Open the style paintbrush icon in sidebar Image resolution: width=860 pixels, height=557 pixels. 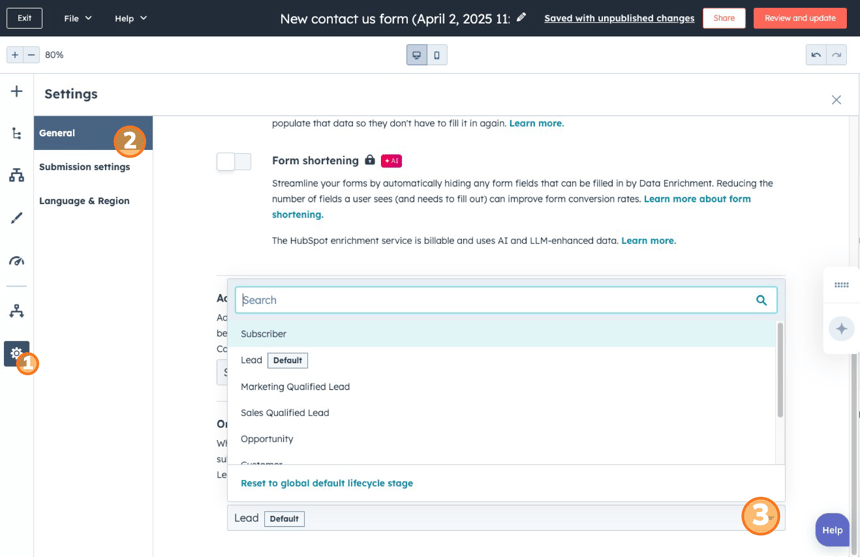(16, 218)
